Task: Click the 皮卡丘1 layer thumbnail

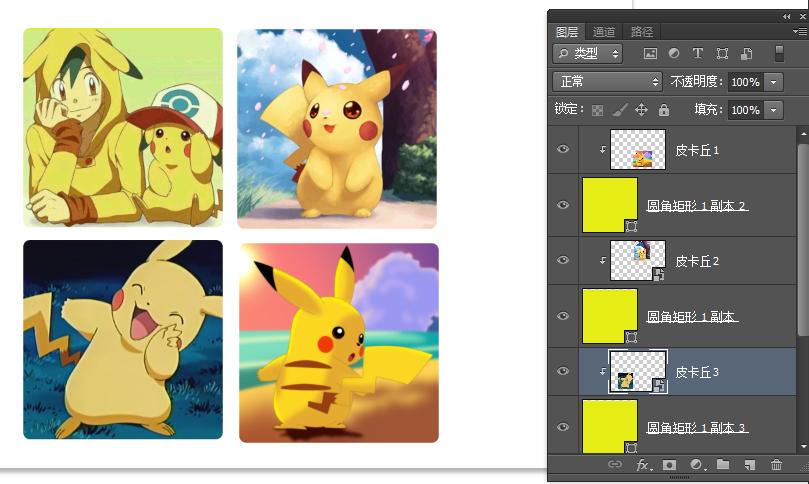Action: [638, 150]
